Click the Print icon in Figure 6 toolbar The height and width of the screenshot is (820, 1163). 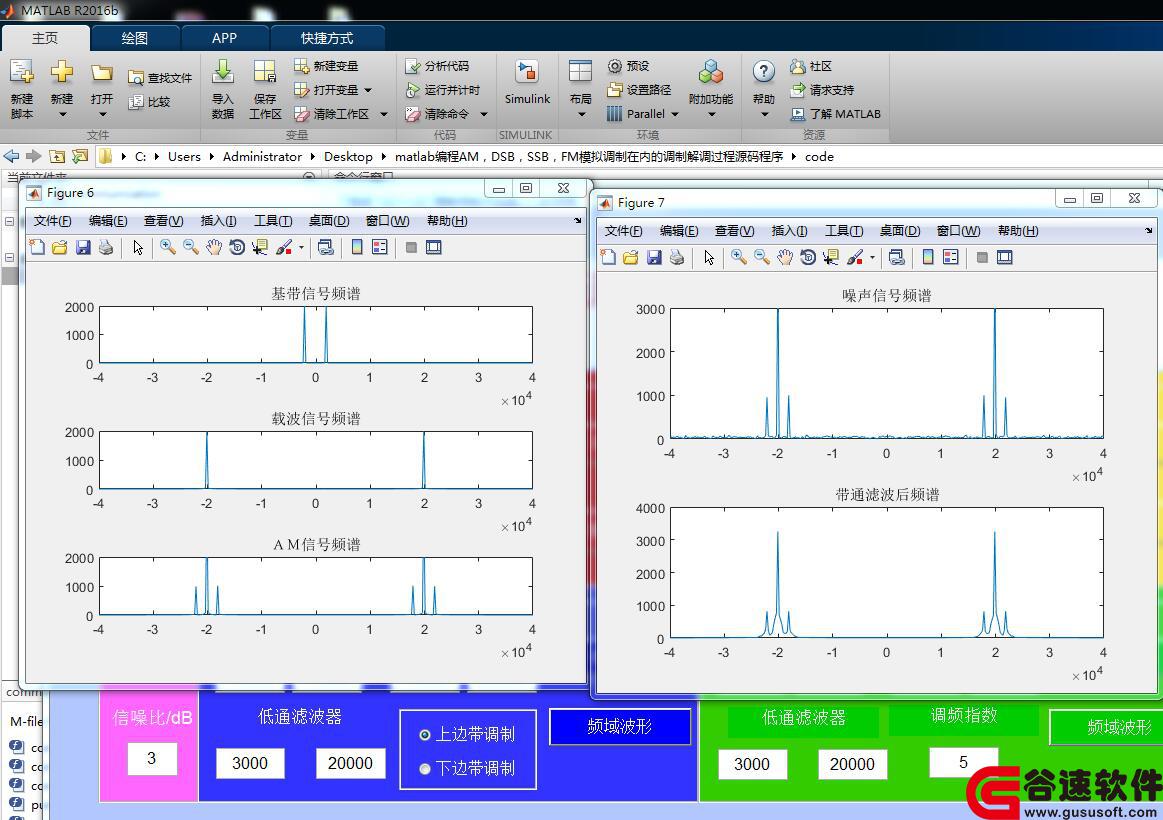click(x=106, y=248)
